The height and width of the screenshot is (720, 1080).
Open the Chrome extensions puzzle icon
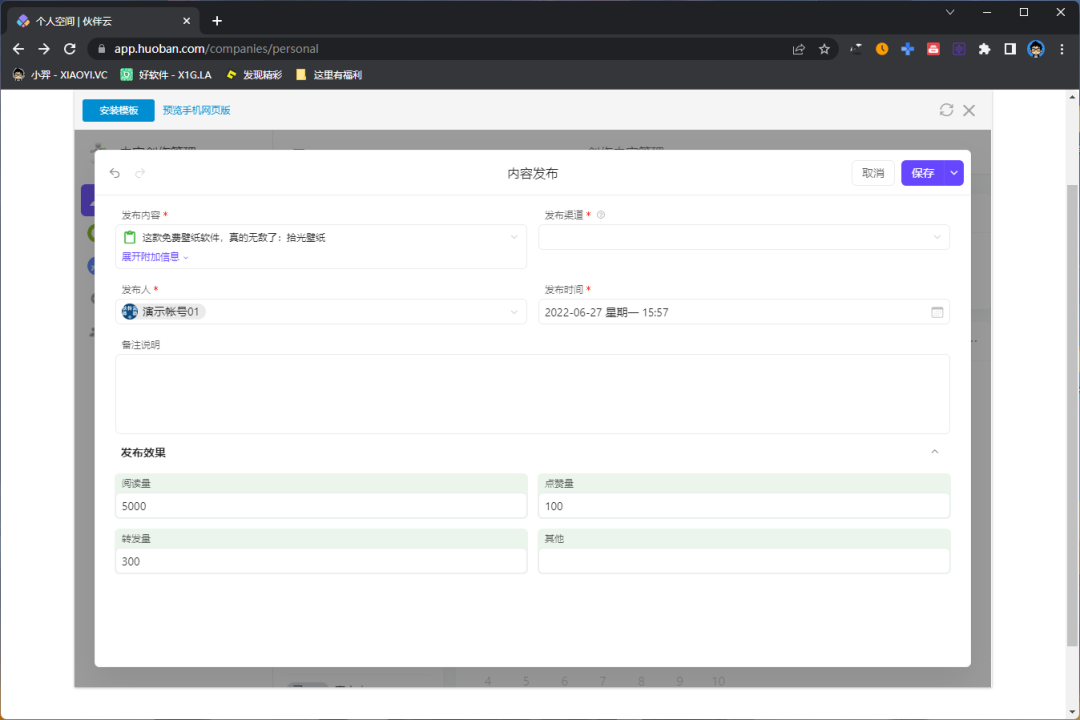coord(983,48)
